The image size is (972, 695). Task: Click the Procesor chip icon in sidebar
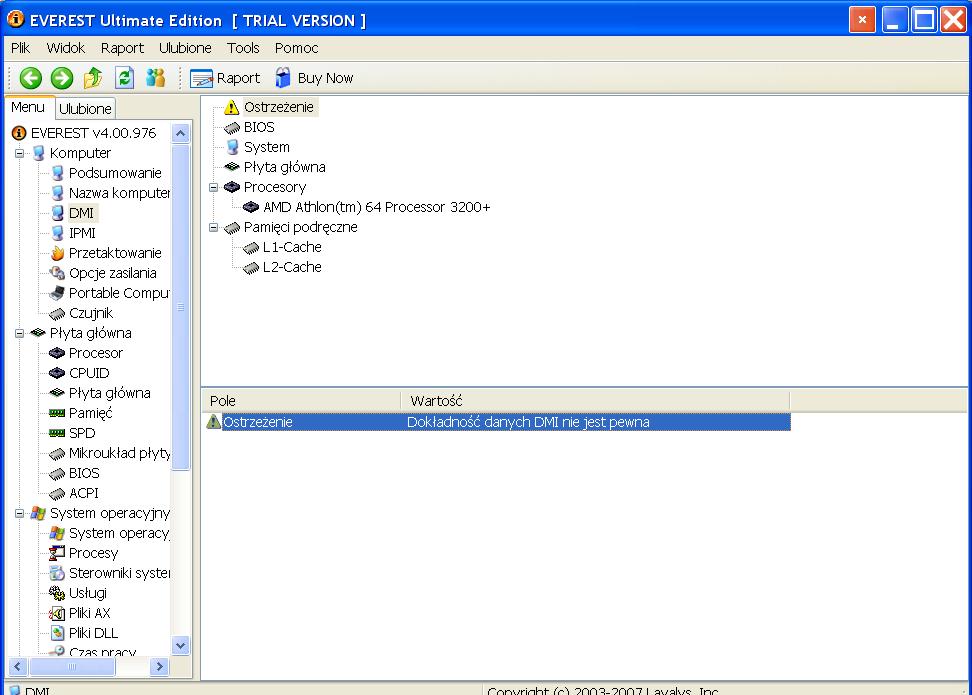(x=57, y=353)
